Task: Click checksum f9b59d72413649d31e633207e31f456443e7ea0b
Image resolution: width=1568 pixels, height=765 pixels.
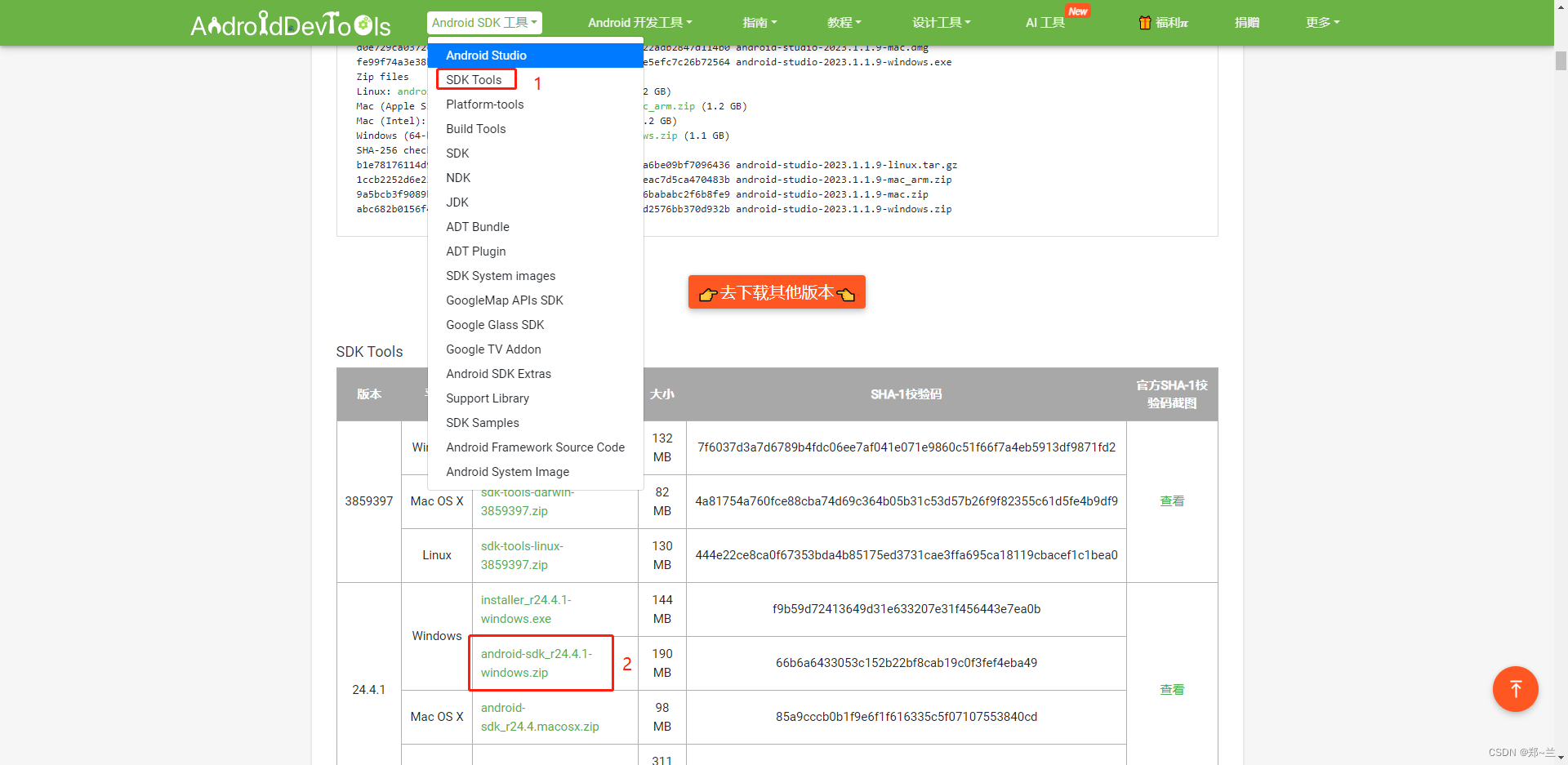Action: [906, 609]
